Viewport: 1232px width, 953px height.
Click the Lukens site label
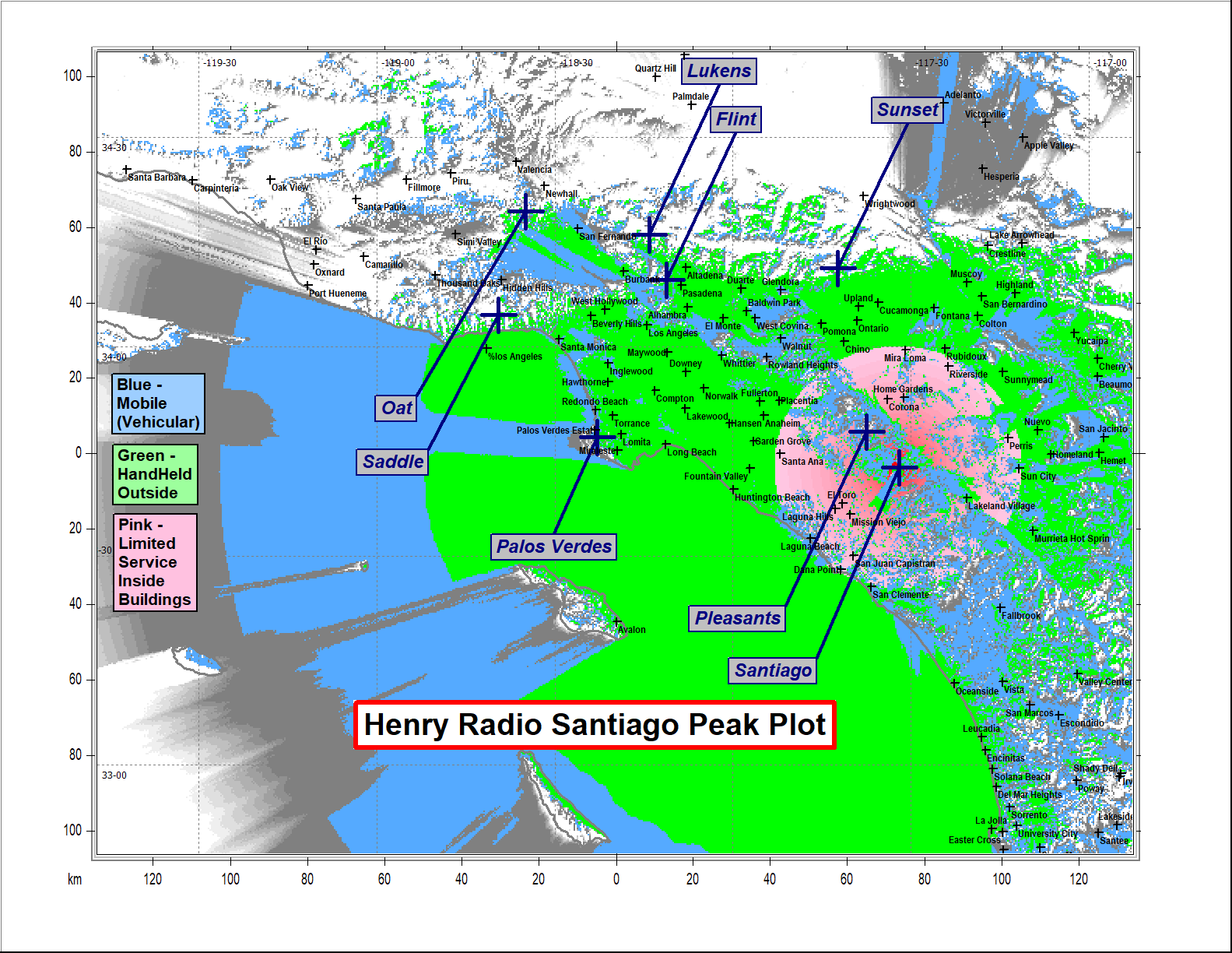pyautogui.click(x=719, y=71)
